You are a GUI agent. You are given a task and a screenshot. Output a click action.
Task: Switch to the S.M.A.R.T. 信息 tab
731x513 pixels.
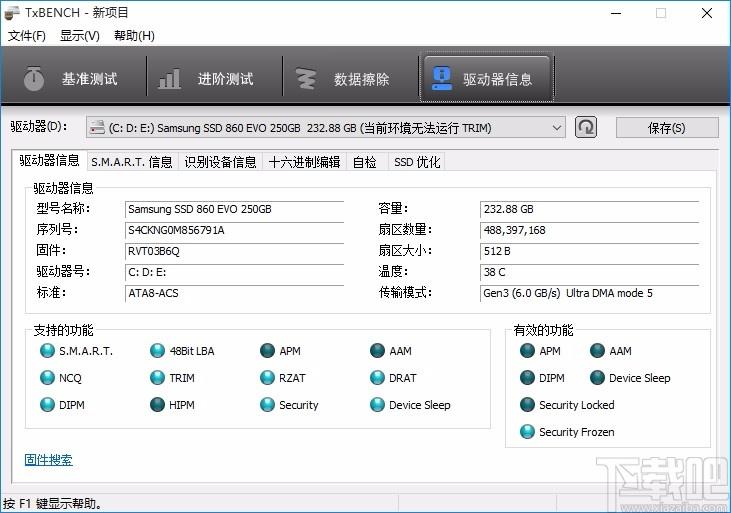[132, 162]
